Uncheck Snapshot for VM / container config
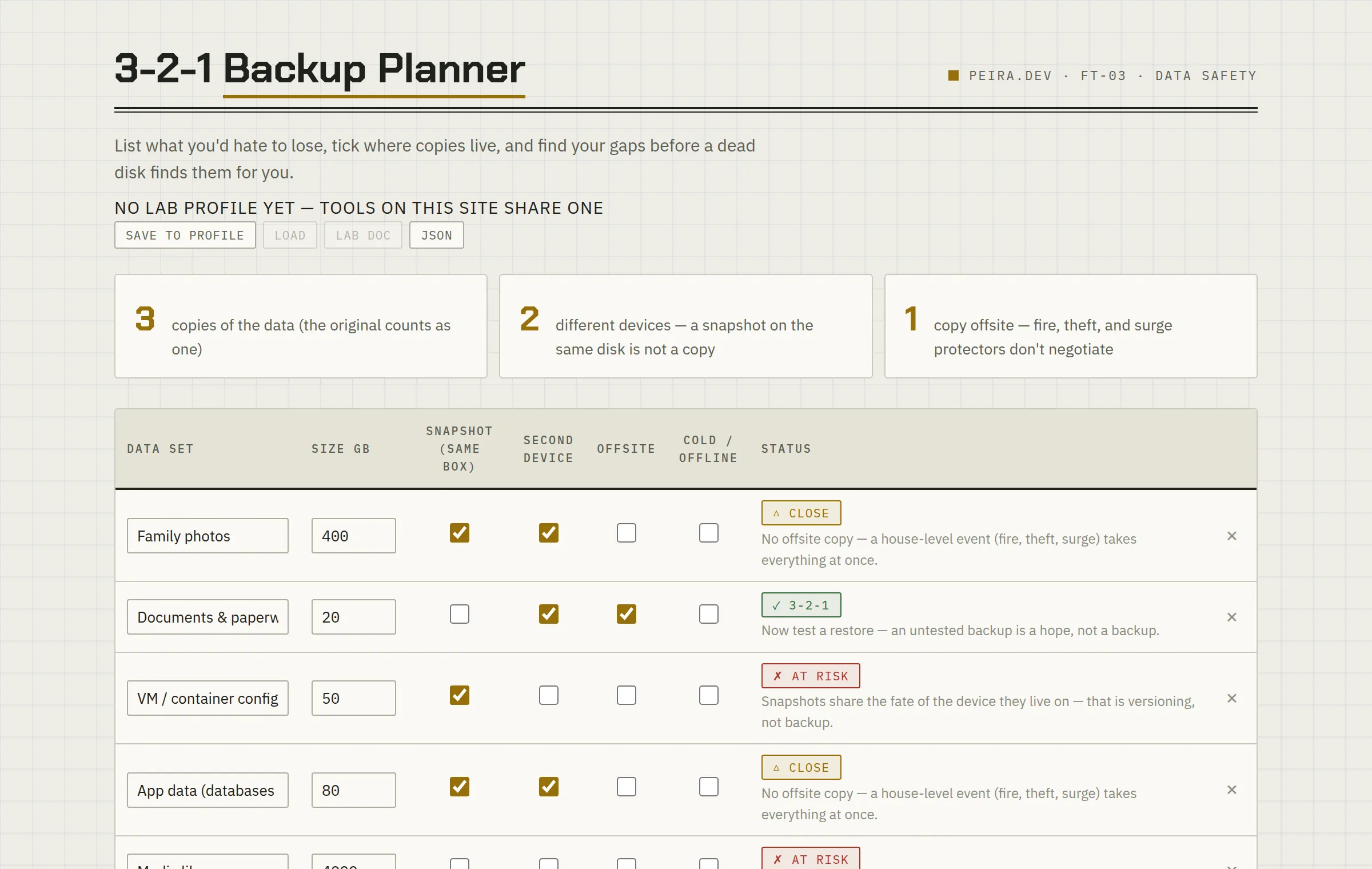 click(x=459, y=695)
